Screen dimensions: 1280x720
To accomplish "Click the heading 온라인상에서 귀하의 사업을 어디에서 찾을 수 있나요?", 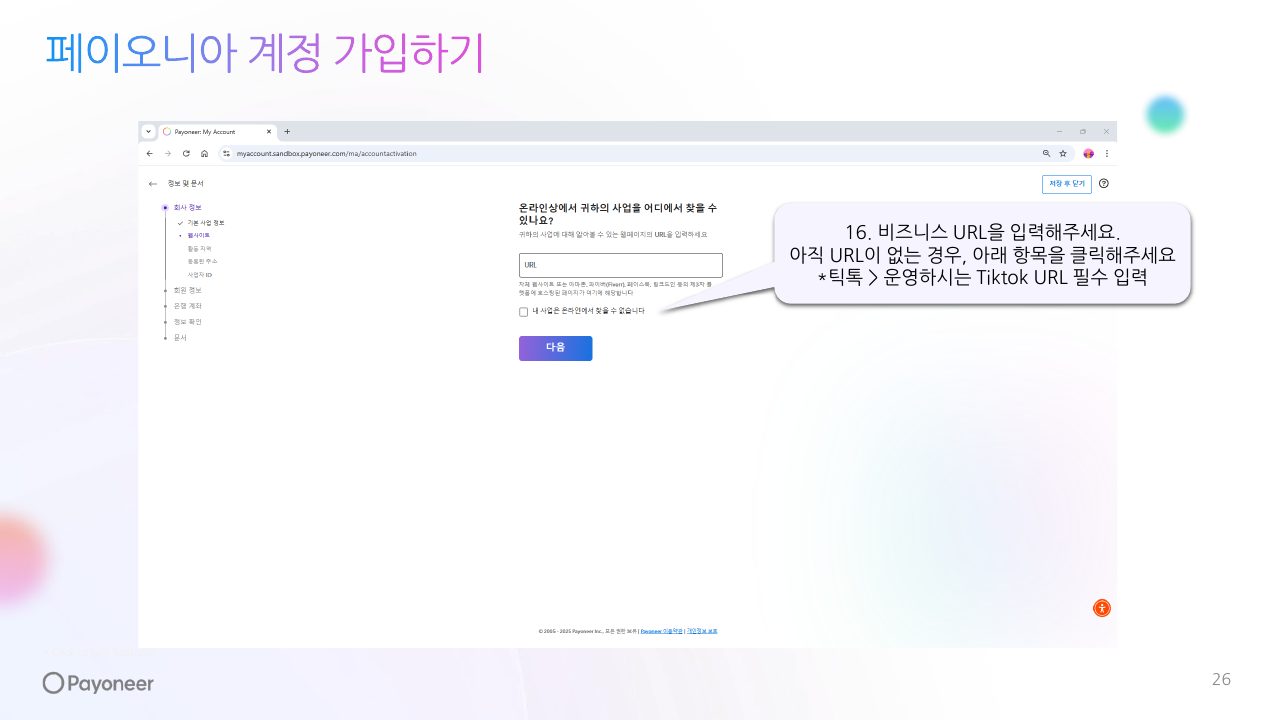I will [618, 213].
